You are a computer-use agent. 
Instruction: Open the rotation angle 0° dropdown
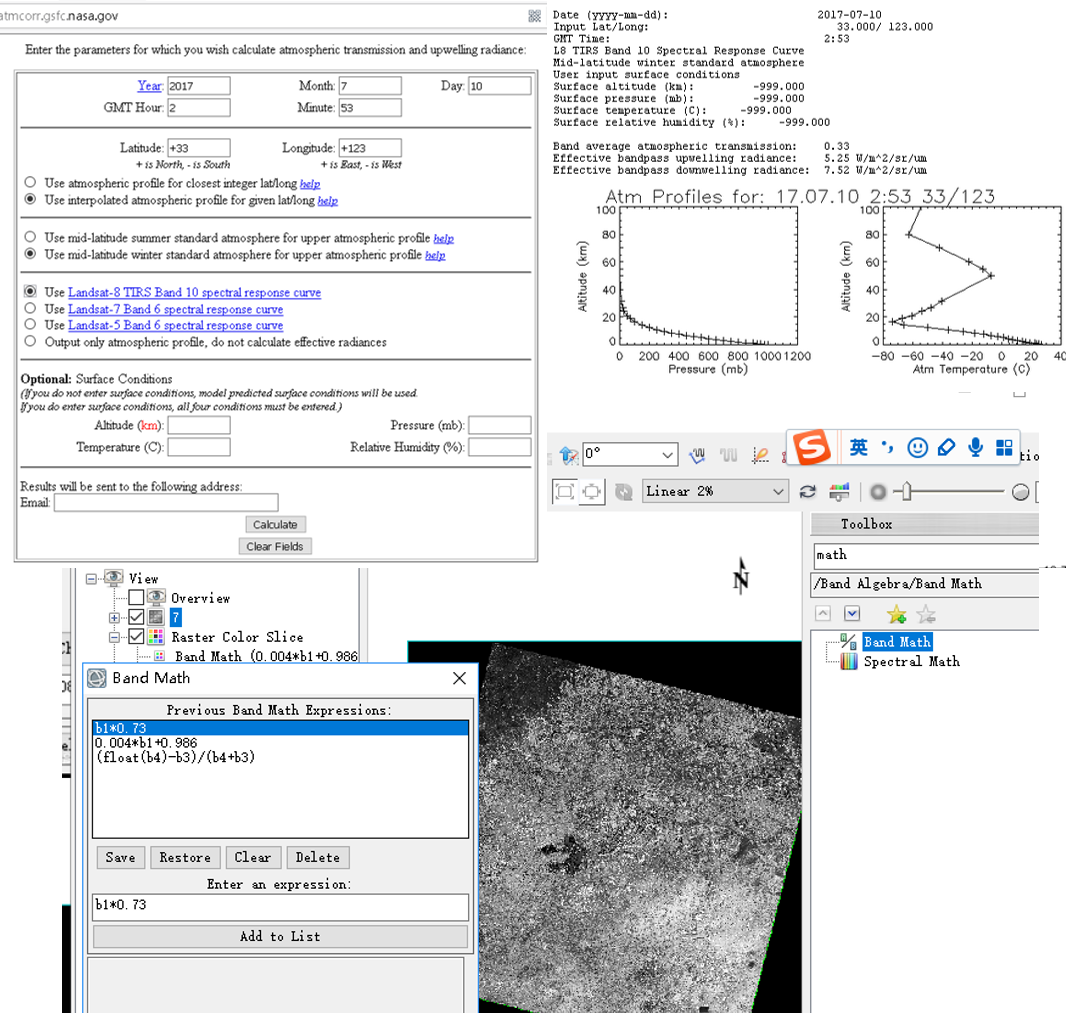(x=667, y=454)
